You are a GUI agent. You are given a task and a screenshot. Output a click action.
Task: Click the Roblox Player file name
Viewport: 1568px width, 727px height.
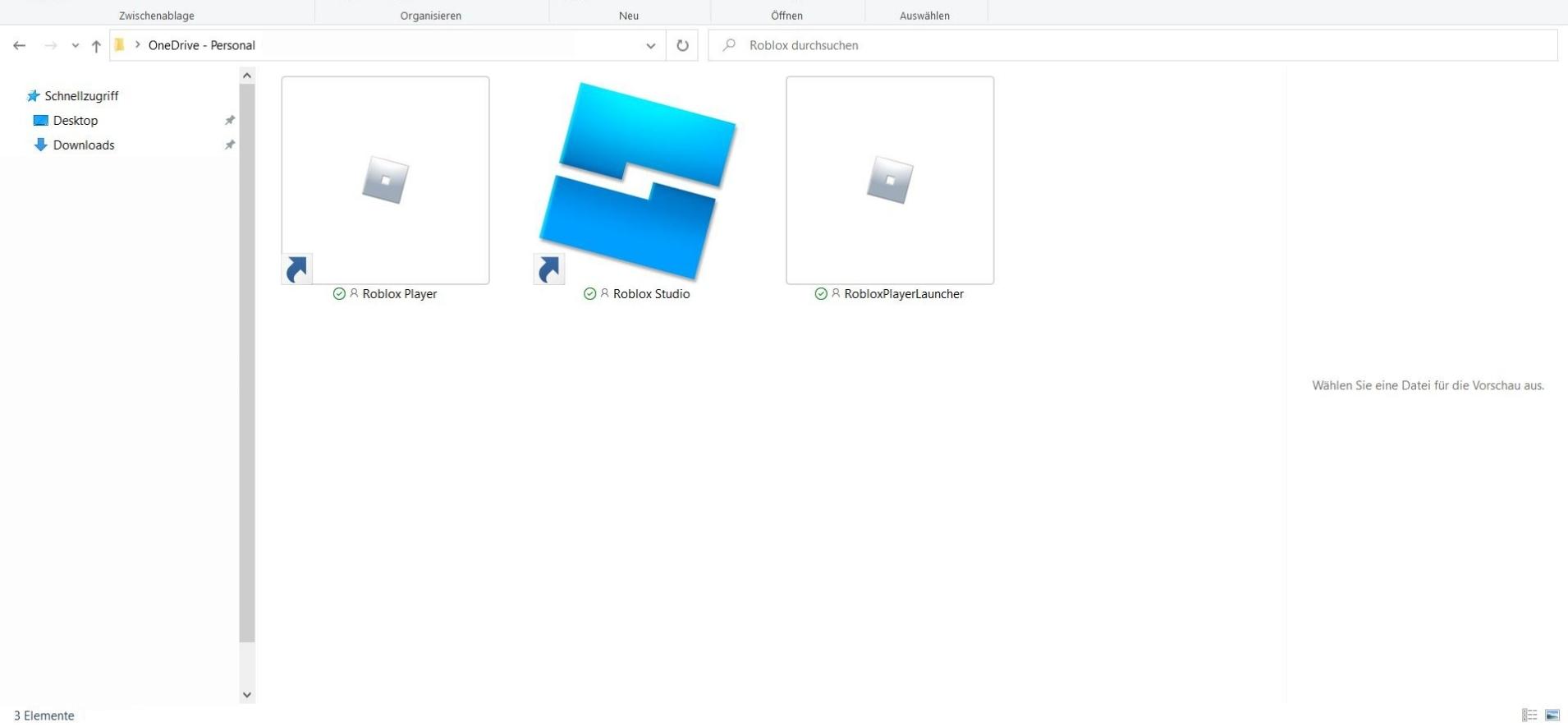pos(400,294)
